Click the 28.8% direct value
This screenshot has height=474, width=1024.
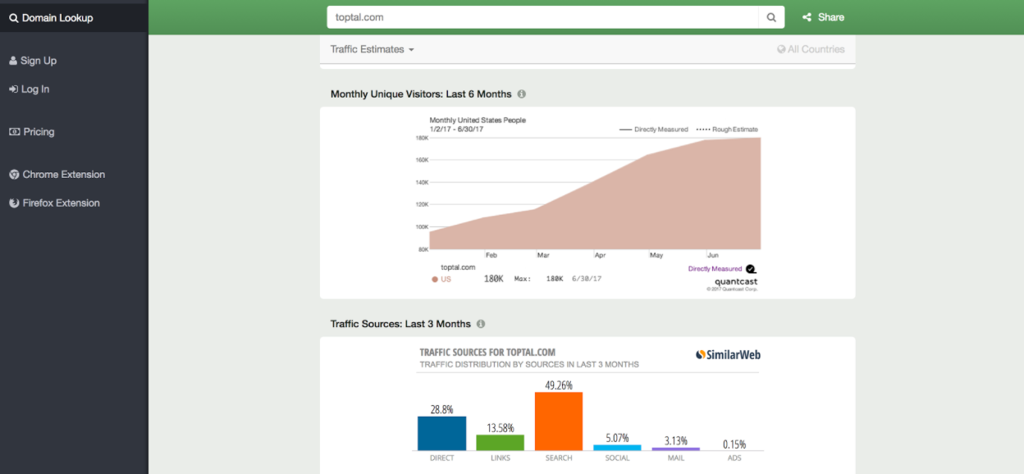click(441, 409)
